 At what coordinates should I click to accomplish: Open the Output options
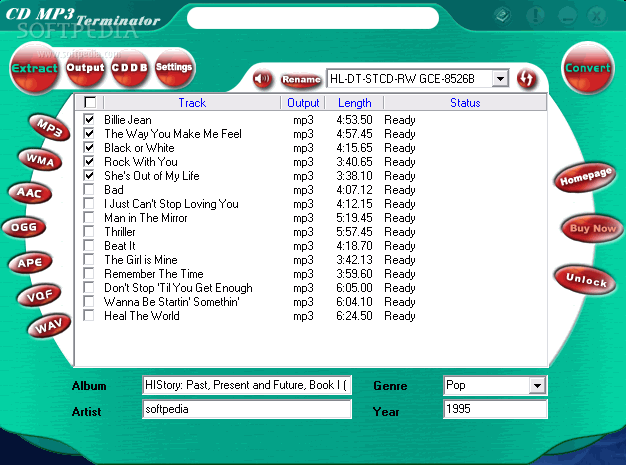(x=85, y=67)
